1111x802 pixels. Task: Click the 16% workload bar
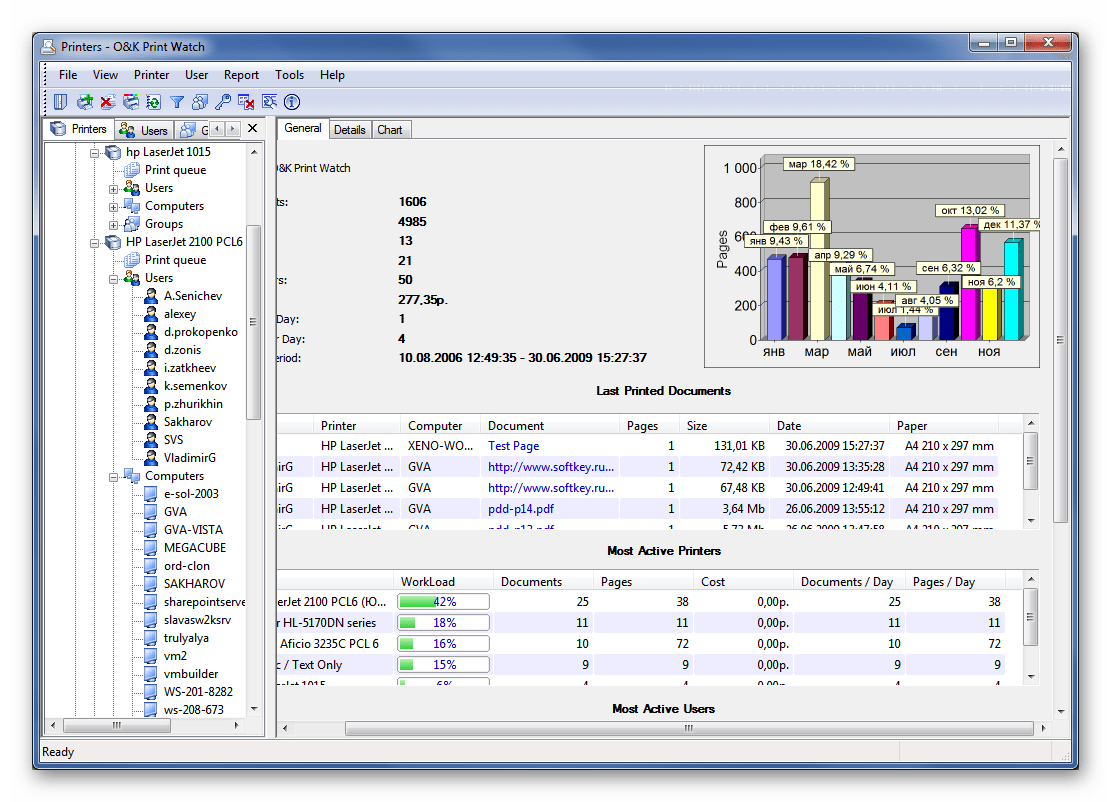[444, 644]
